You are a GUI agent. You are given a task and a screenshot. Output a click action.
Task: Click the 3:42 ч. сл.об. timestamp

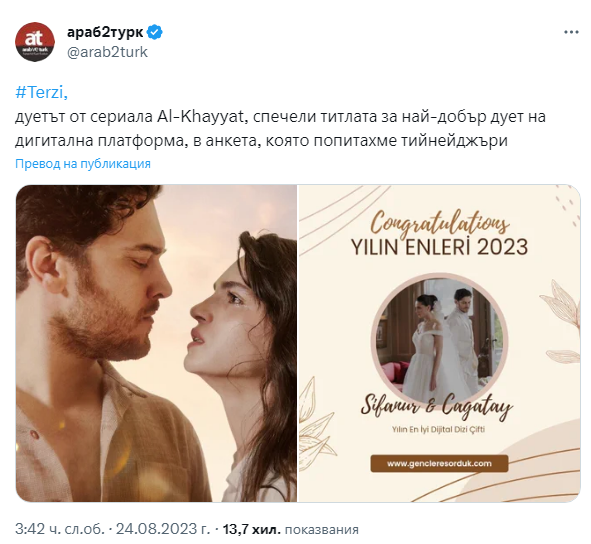click(60, 529)
